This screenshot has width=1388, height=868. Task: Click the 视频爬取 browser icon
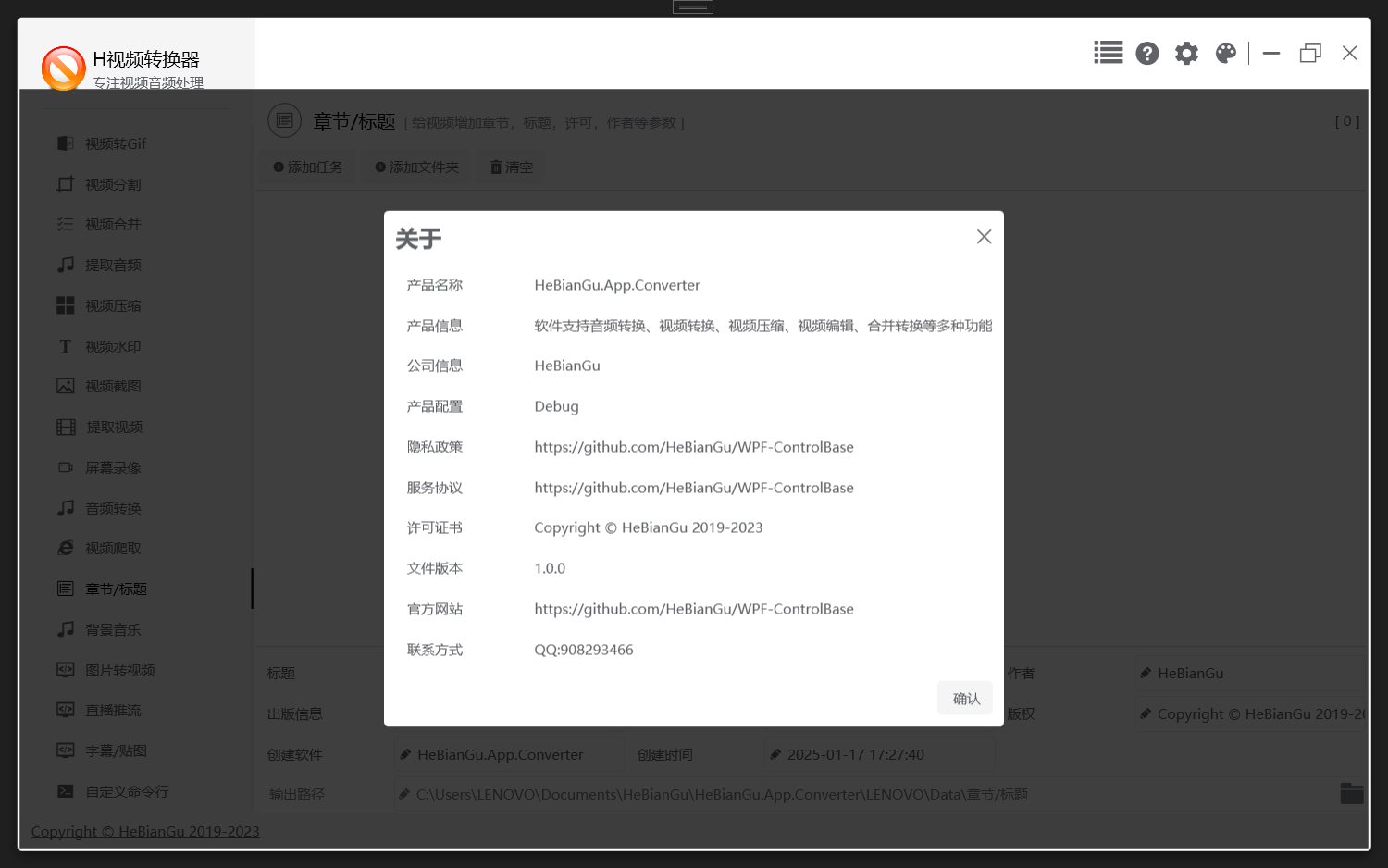pos(66,548)
